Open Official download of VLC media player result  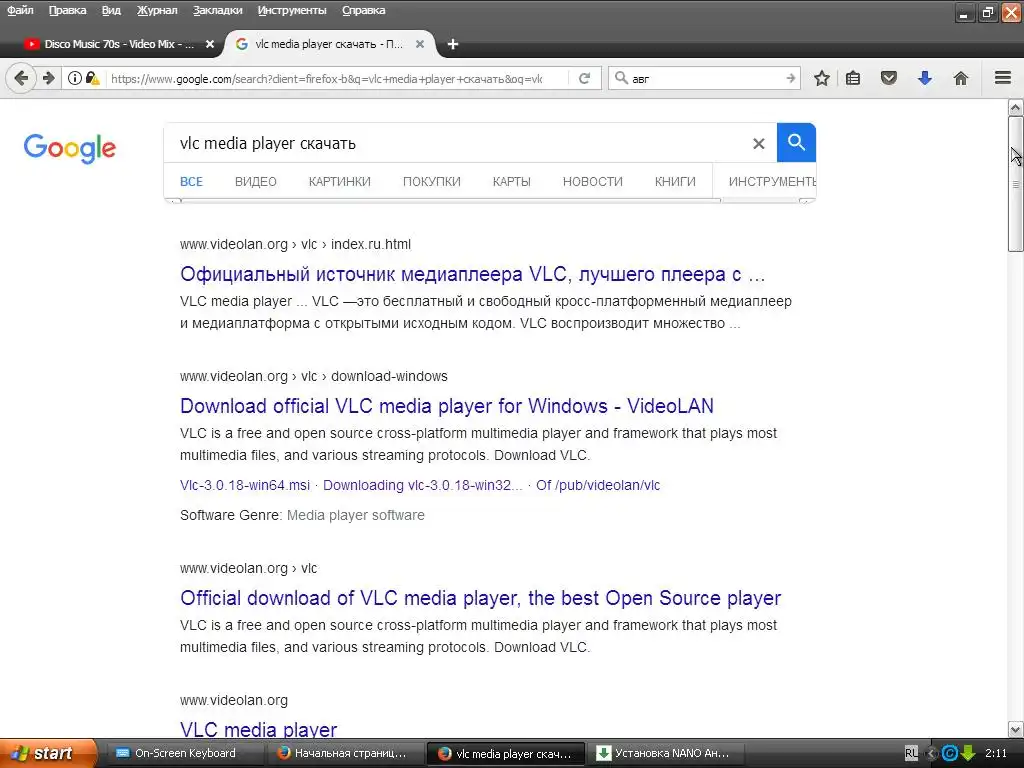[x=481, y=598]
